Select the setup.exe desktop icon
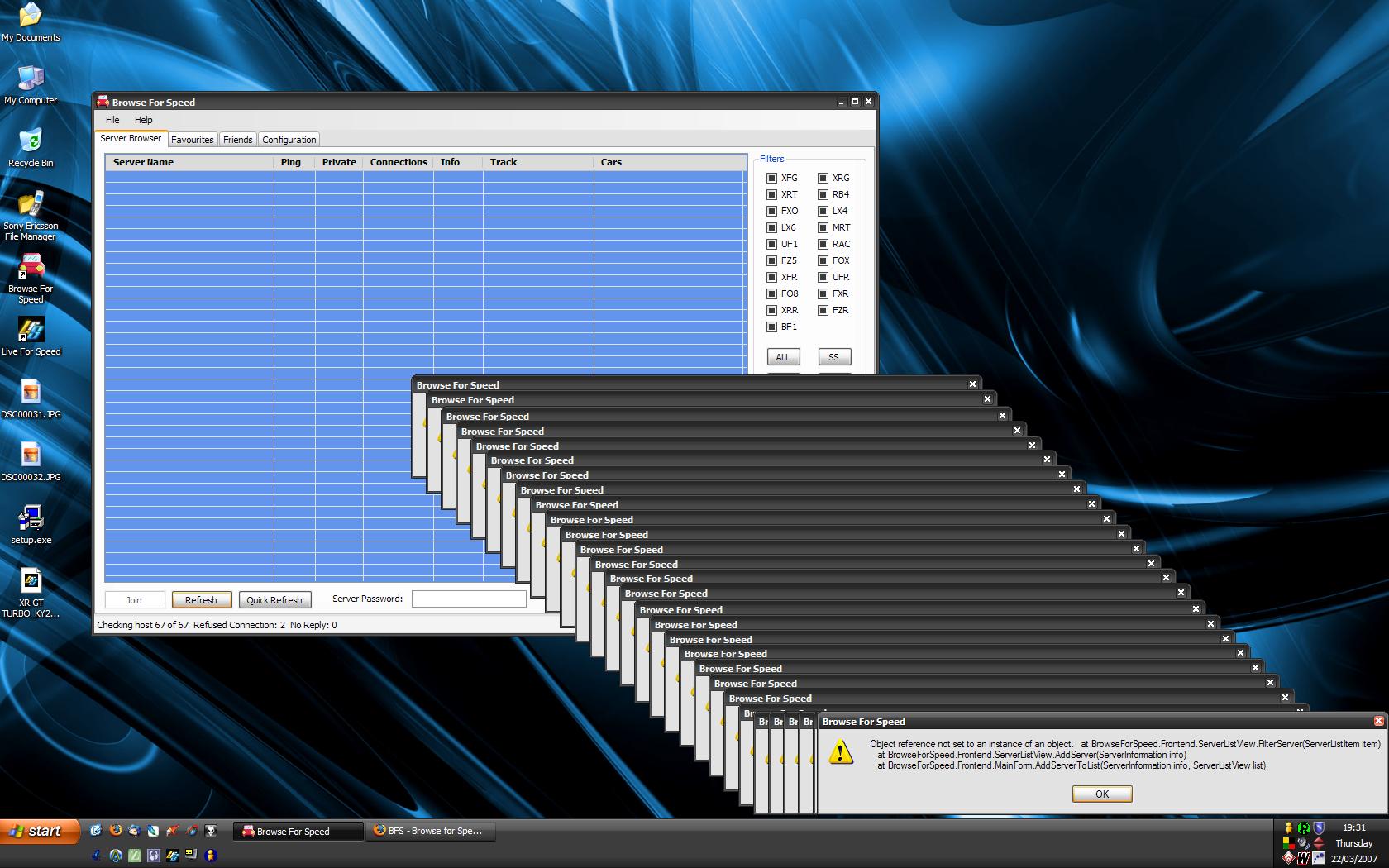Screen dimensions: 1389x868 31,524
